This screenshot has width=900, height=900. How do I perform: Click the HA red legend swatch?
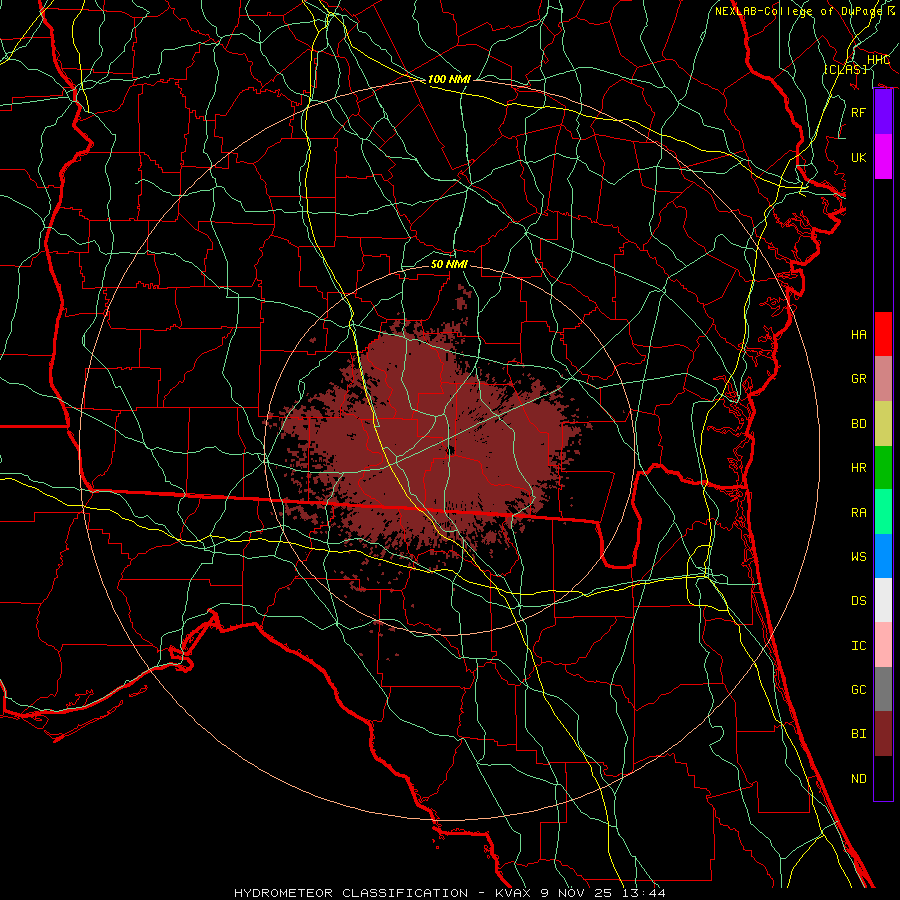click(883, 334)
